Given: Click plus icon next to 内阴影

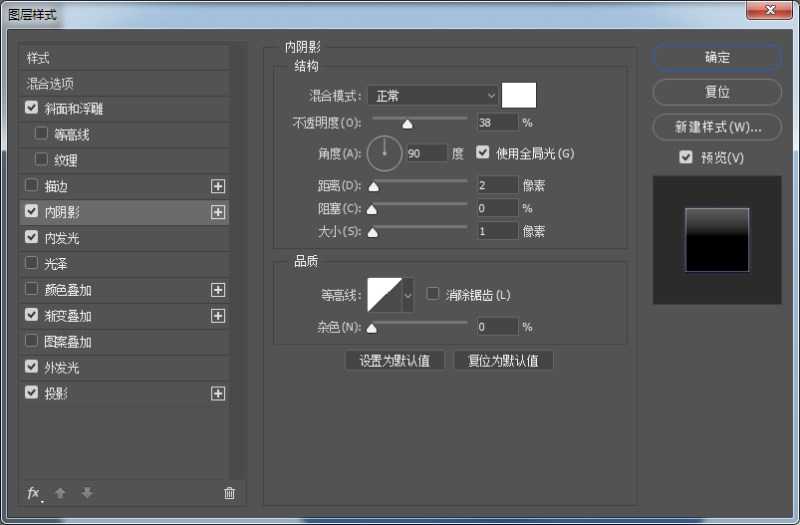Looking at the screenshot, I should (218, 212).
